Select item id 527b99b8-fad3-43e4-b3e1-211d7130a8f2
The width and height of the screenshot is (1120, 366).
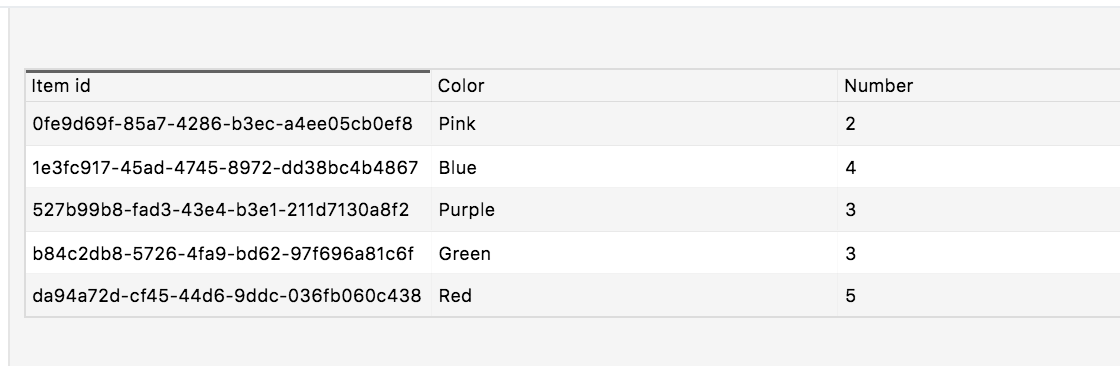click(x=221, y=210)
